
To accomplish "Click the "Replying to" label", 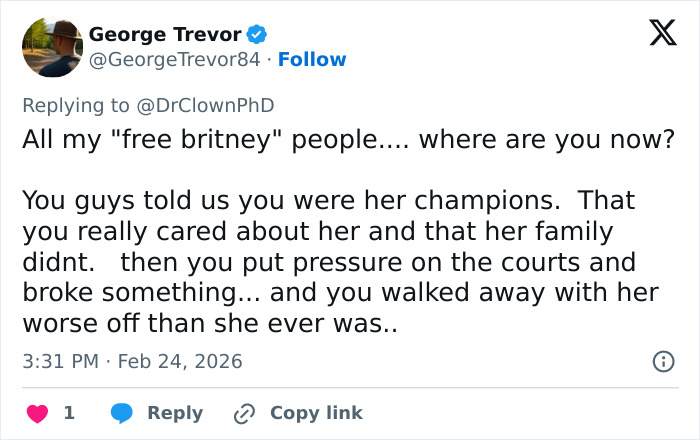I will [x=76, y=105].
